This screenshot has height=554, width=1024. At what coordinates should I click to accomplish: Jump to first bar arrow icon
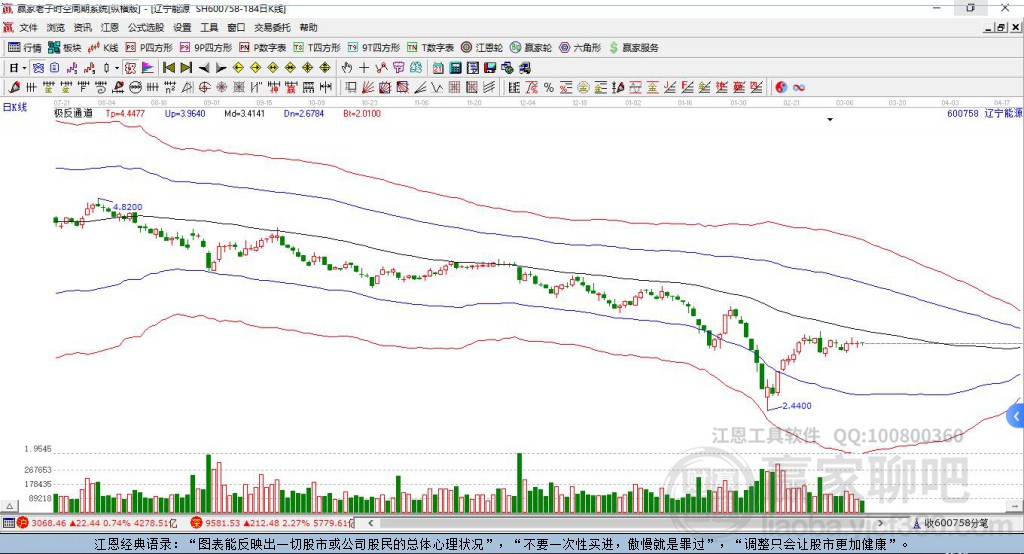(168, 67)
